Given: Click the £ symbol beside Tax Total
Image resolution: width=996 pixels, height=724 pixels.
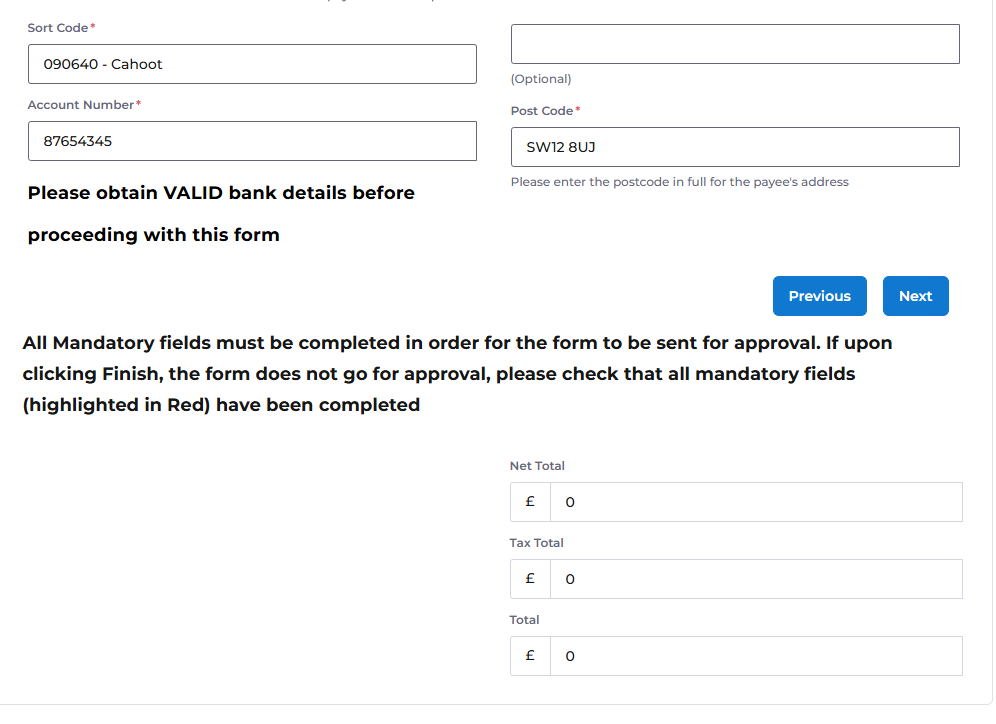Looking at the screenshot, I should pyautogui.click(x=530, y=579).
